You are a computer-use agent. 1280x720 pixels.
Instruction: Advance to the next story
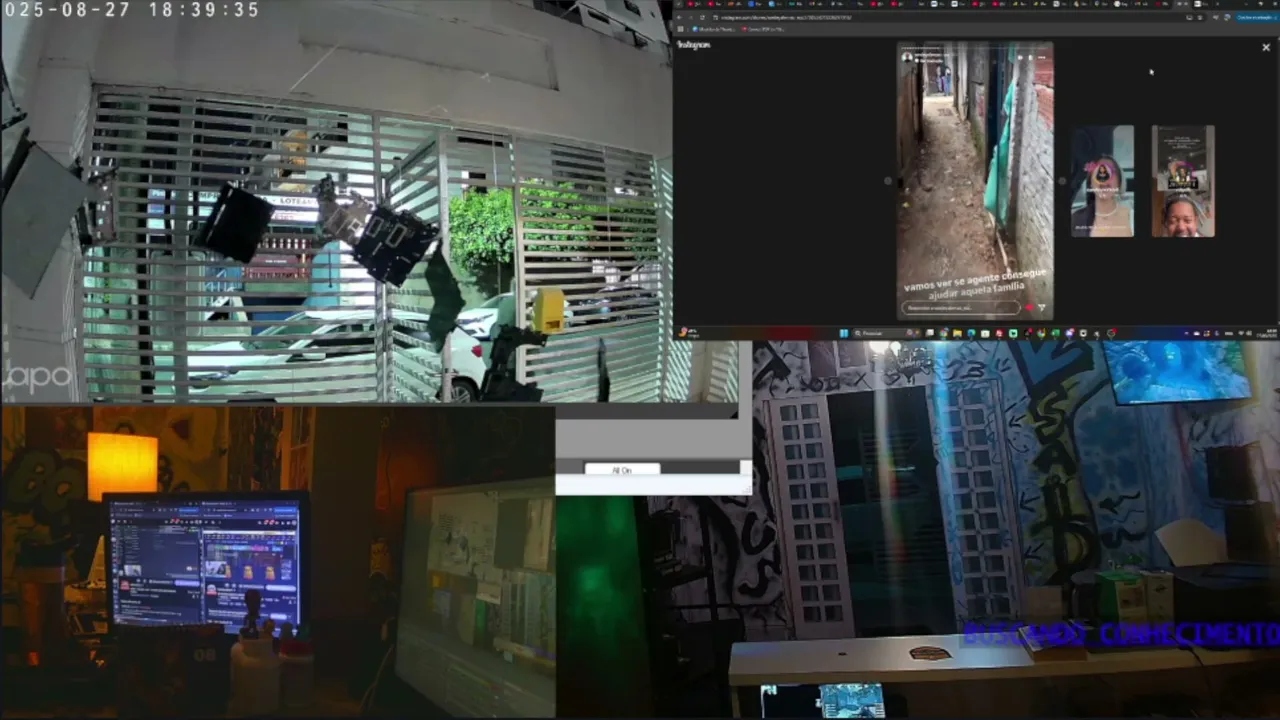pos(1061,181)
